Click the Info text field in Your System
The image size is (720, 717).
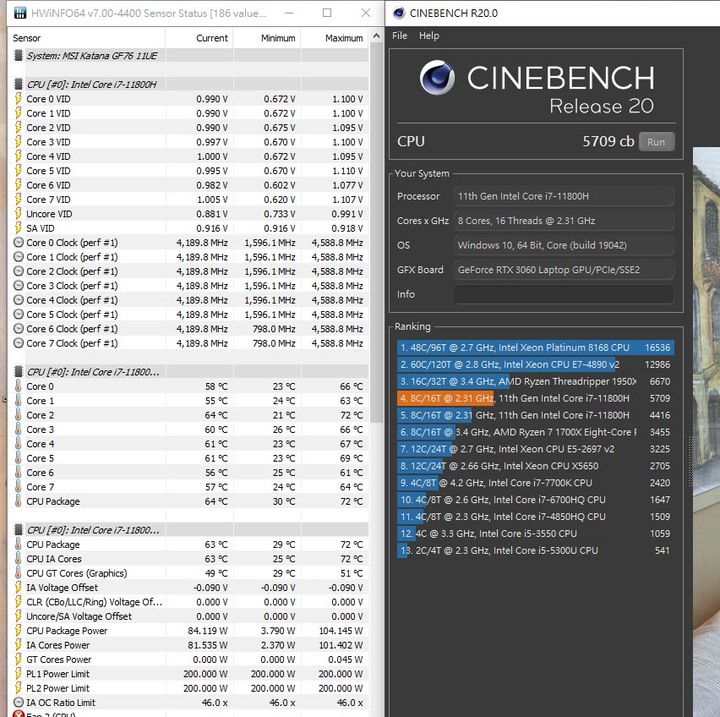563,294
